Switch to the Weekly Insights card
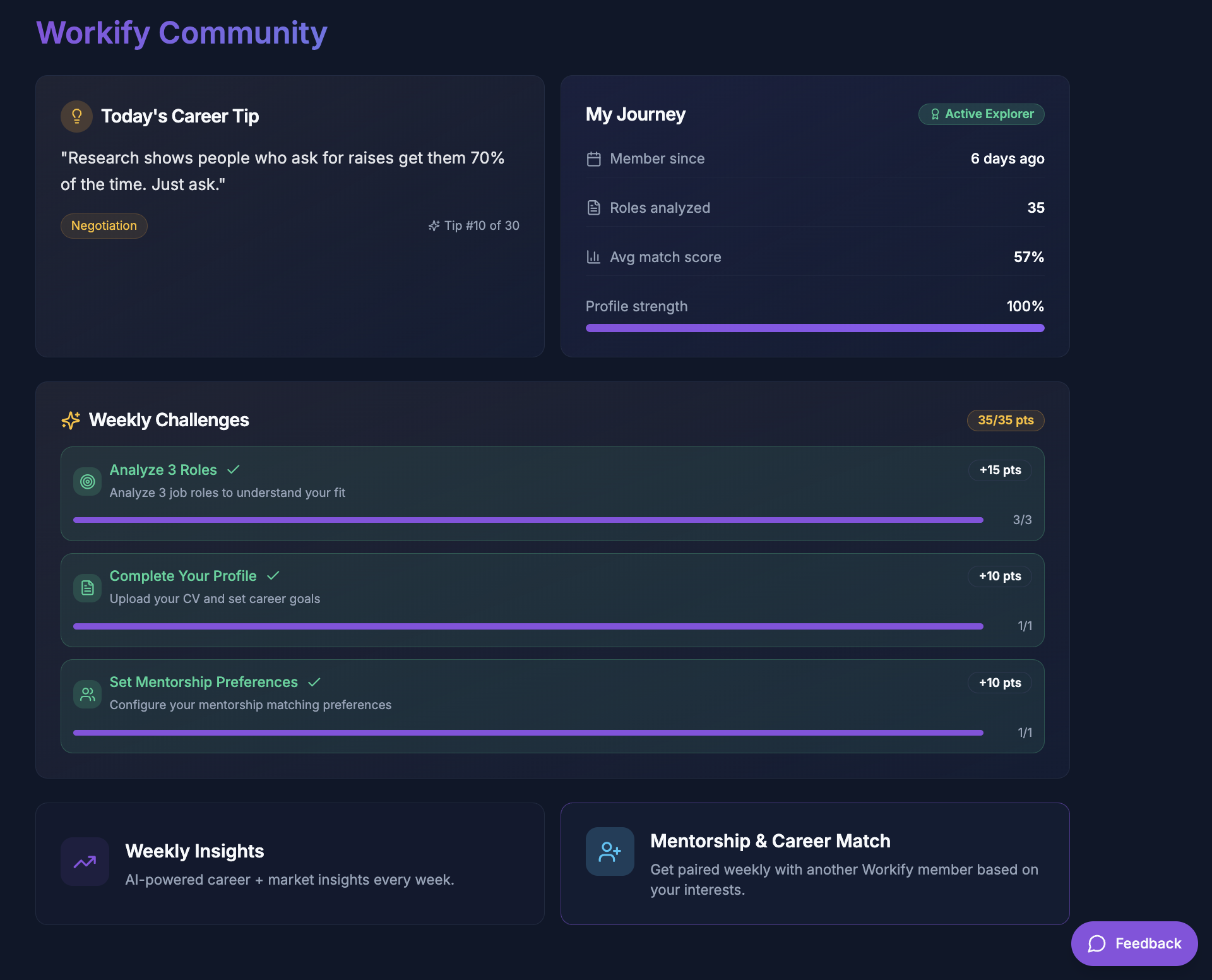The image size is (1212, 980). pos(290,864)
